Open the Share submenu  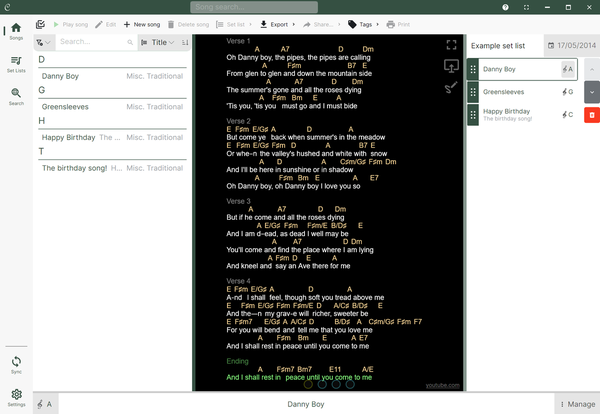point(321,24)
